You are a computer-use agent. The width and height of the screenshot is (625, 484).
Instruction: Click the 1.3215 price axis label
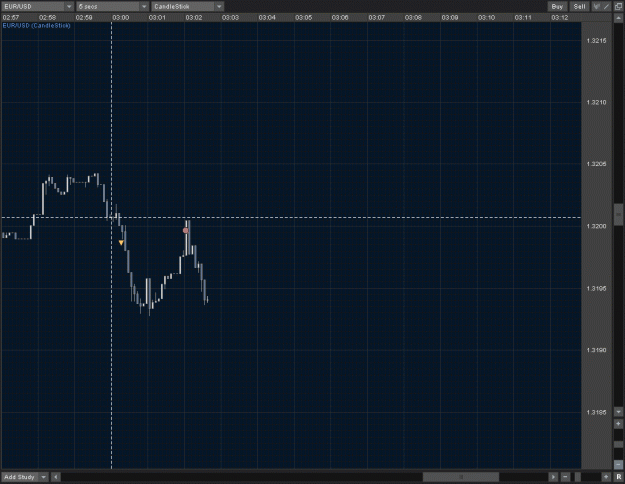[596, 41]
